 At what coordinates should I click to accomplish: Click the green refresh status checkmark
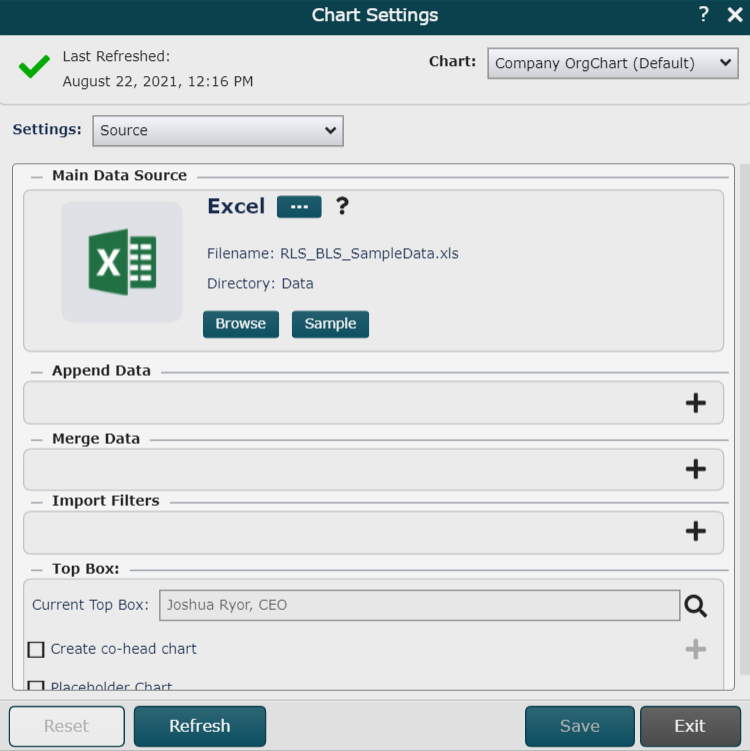pos(34,68)
